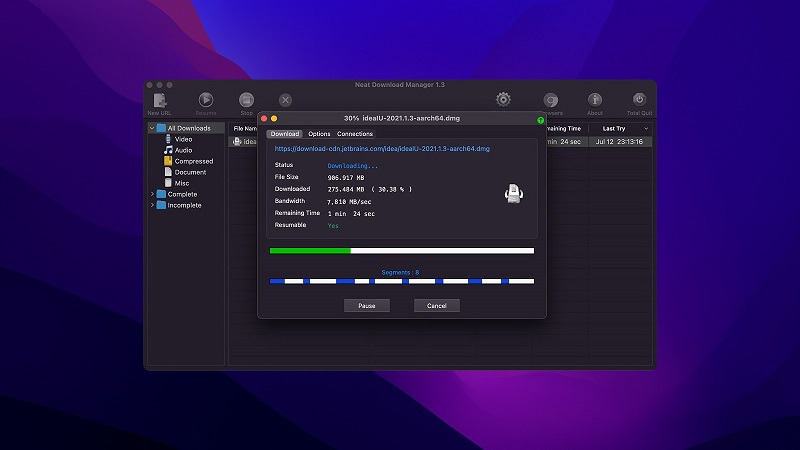Click the Video category icon
800x450 pixels.
168,139
